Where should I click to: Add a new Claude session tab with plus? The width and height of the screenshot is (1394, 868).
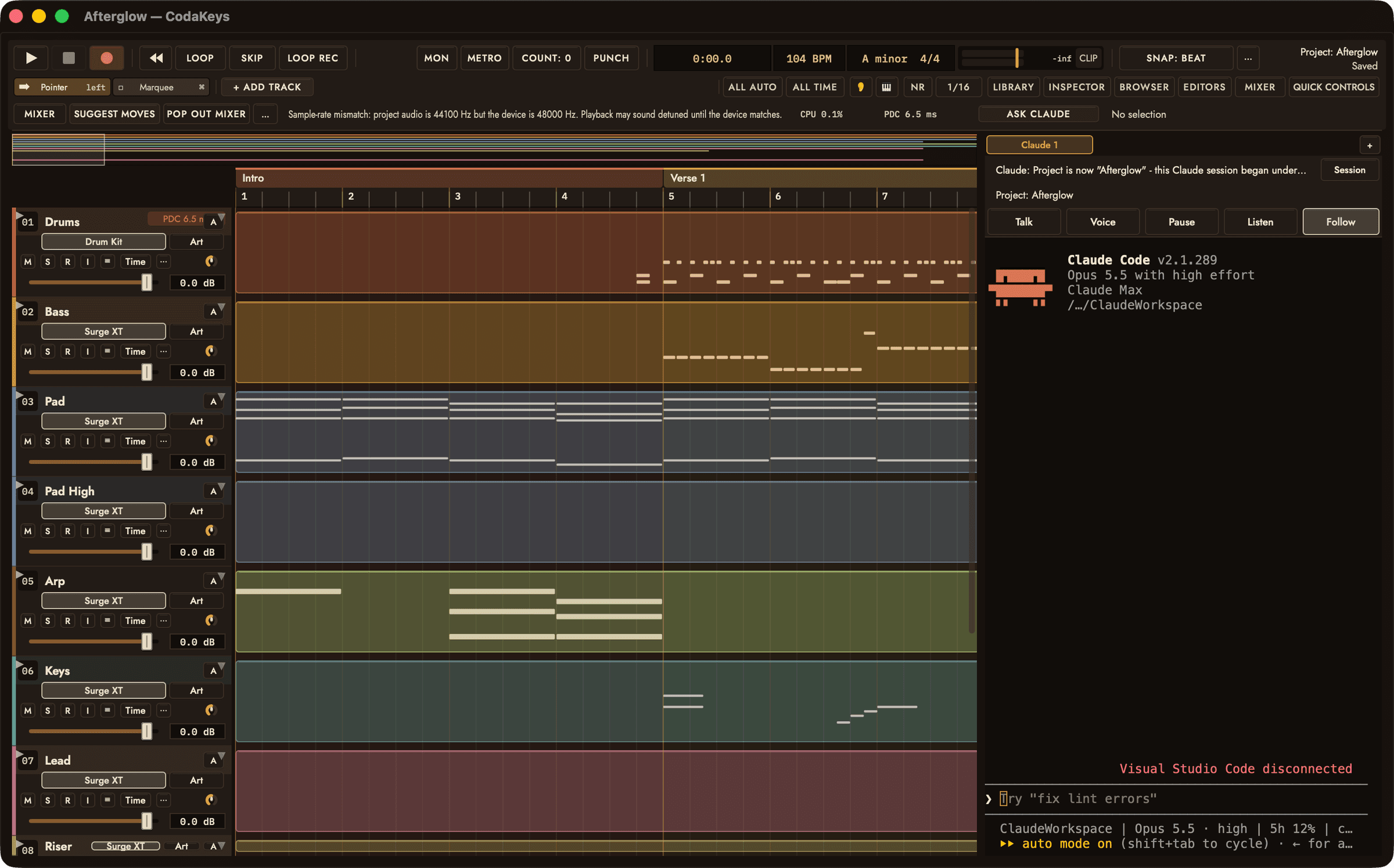pyautogui.click(x=1369, y=145)
